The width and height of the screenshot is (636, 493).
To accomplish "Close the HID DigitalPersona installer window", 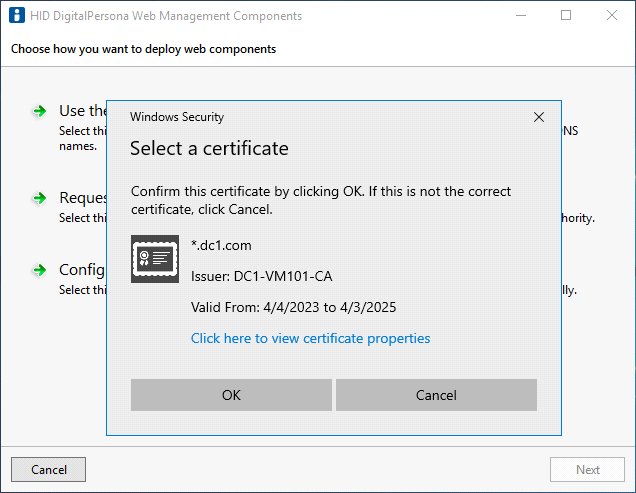I will [612, 16].
